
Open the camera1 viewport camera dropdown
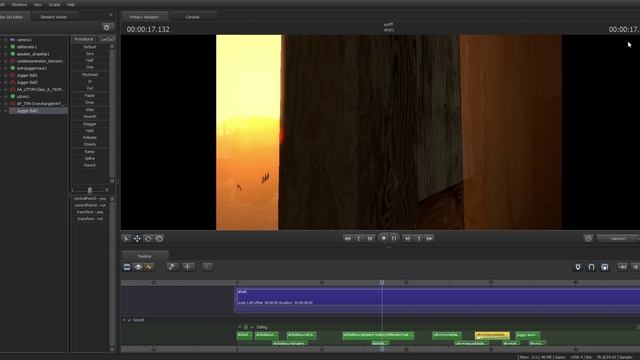(x=619, y=238)
